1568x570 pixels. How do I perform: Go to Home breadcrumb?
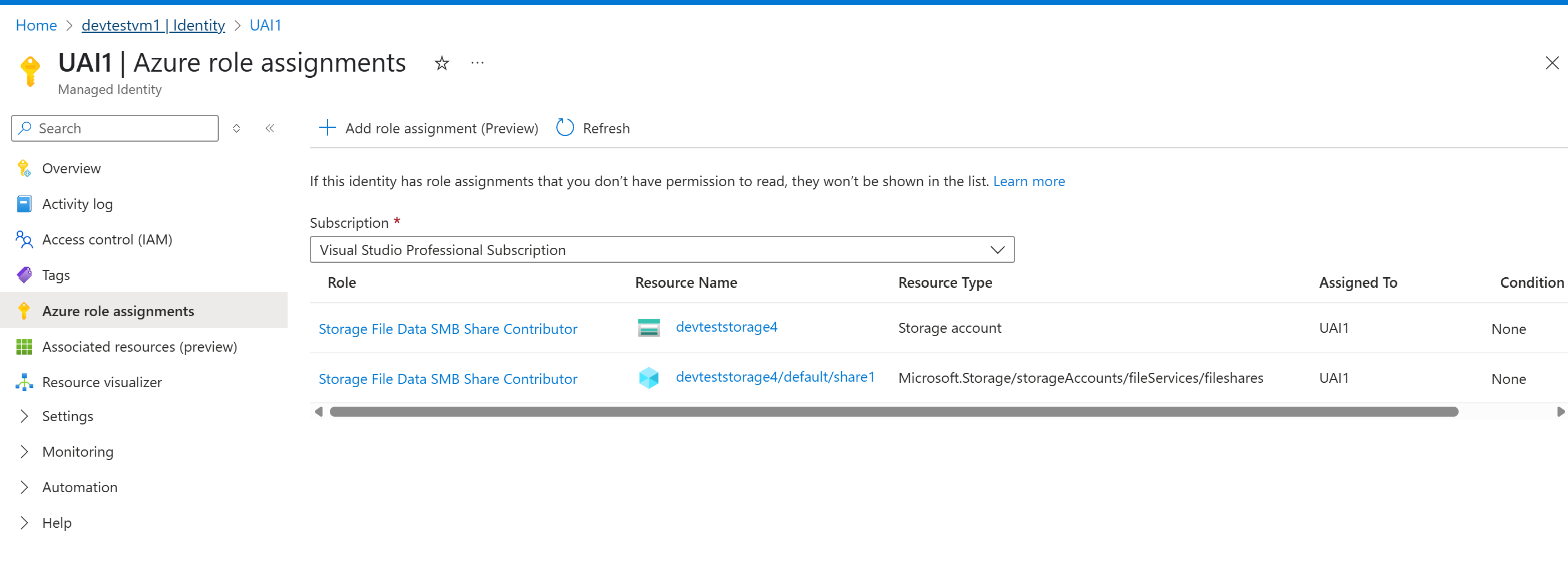(x=36, y=25)
